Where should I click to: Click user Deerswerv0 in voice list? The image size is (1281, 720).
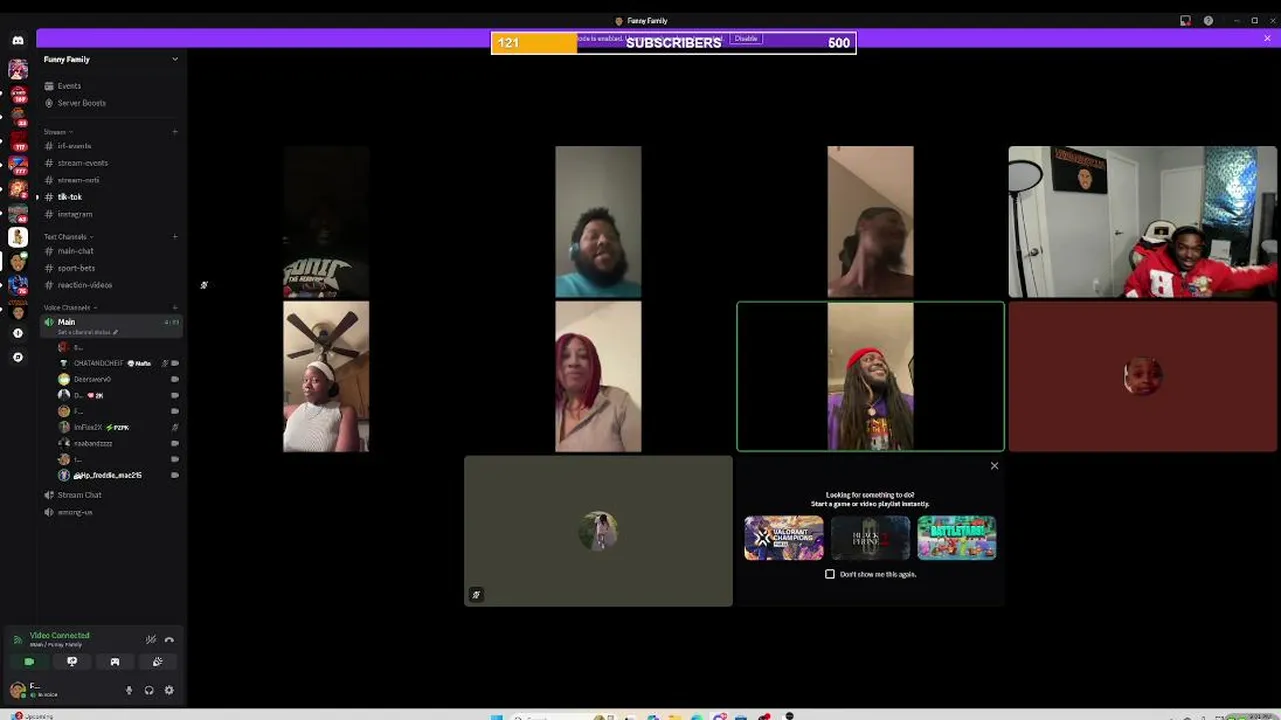click(118, 379)
